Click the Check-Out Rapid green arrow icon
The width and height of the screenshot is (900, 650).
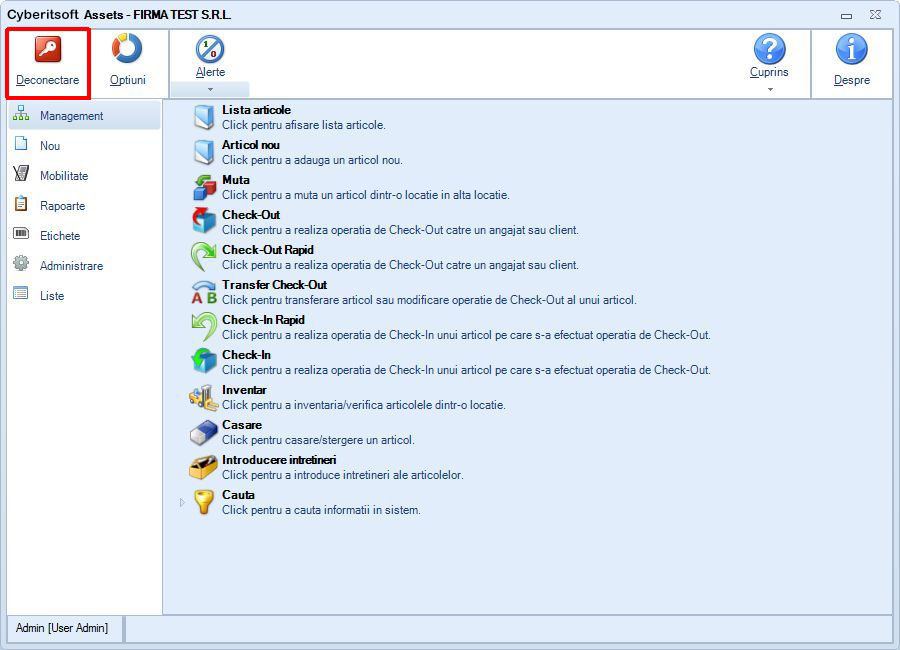(203, 256)
